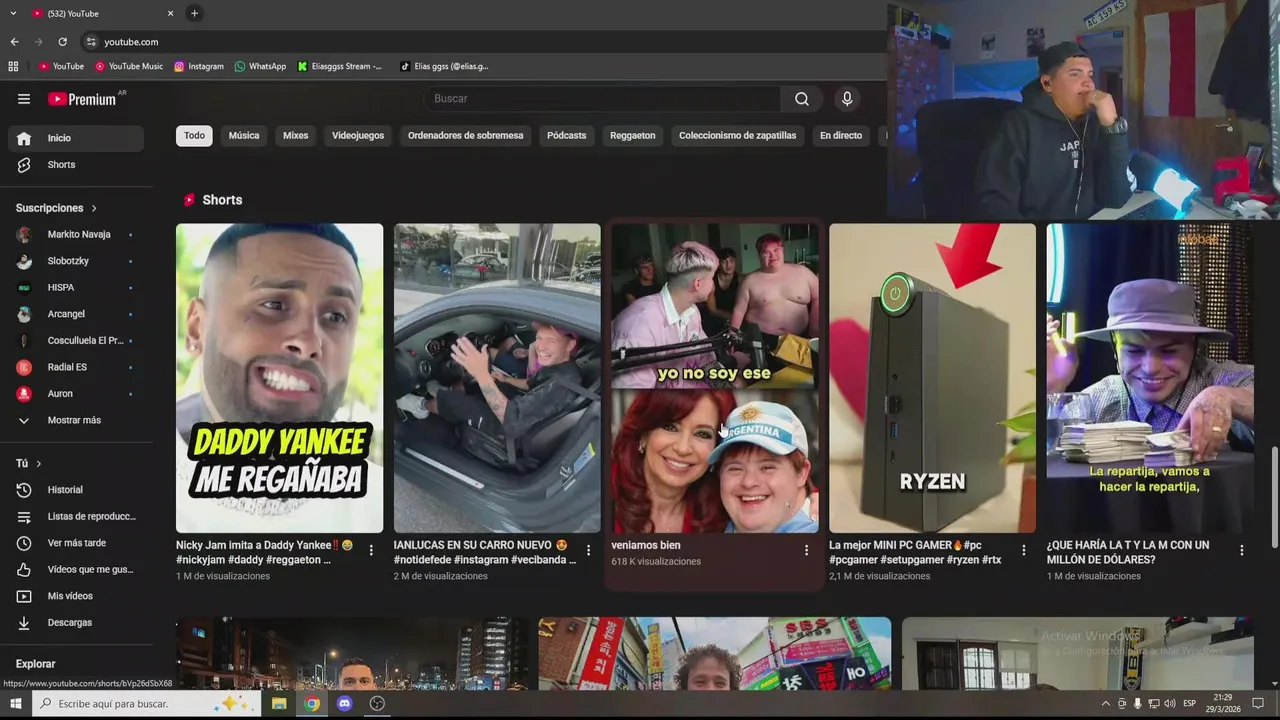Click the Windows taskbar search box

click(146, 704)
